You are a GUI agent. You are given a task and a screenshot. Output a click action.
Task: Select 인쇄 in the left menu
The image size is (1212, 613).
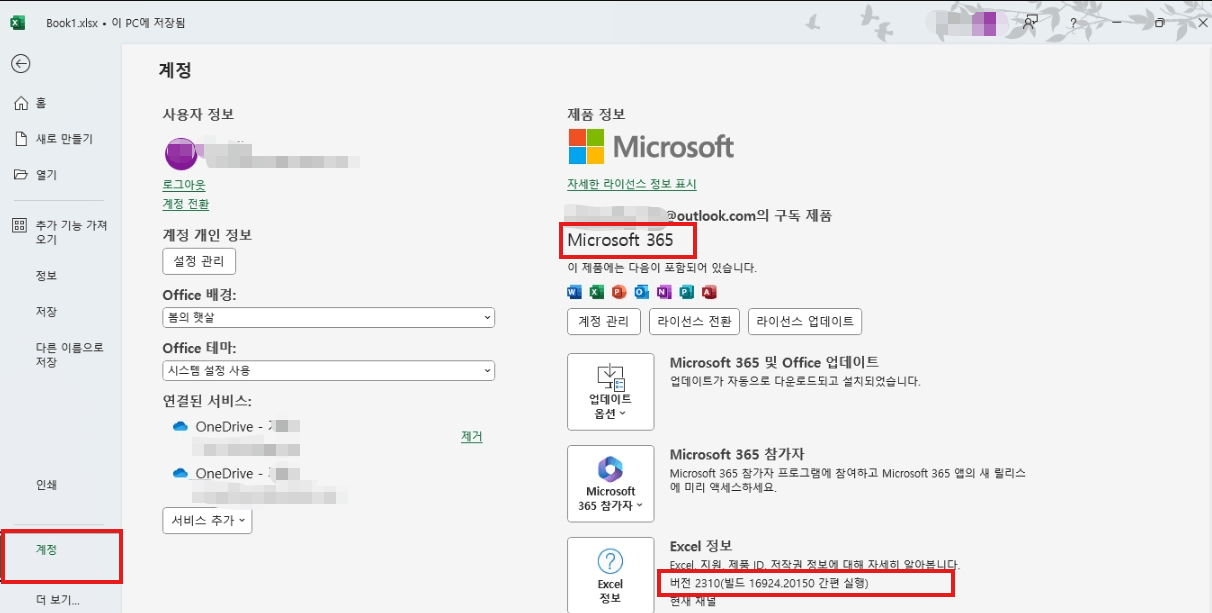(46, 485)
